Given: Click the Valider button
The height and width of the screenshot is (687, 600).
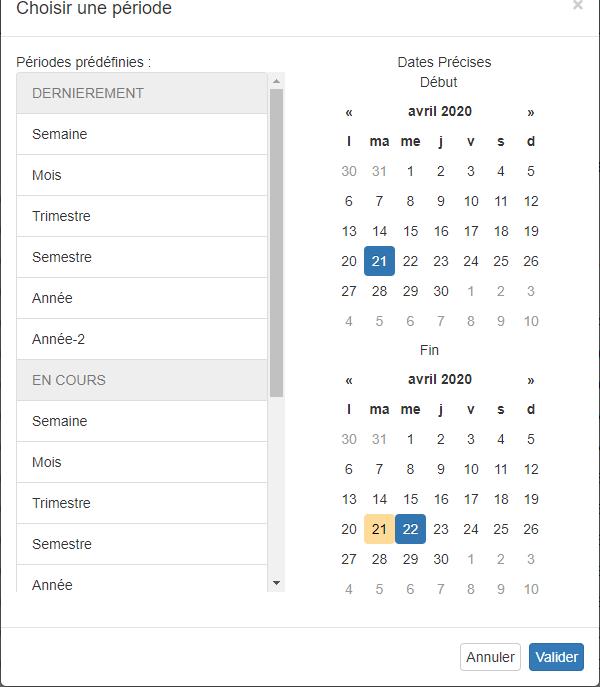Looking at the screenshot, I should (x=556, y=657).
